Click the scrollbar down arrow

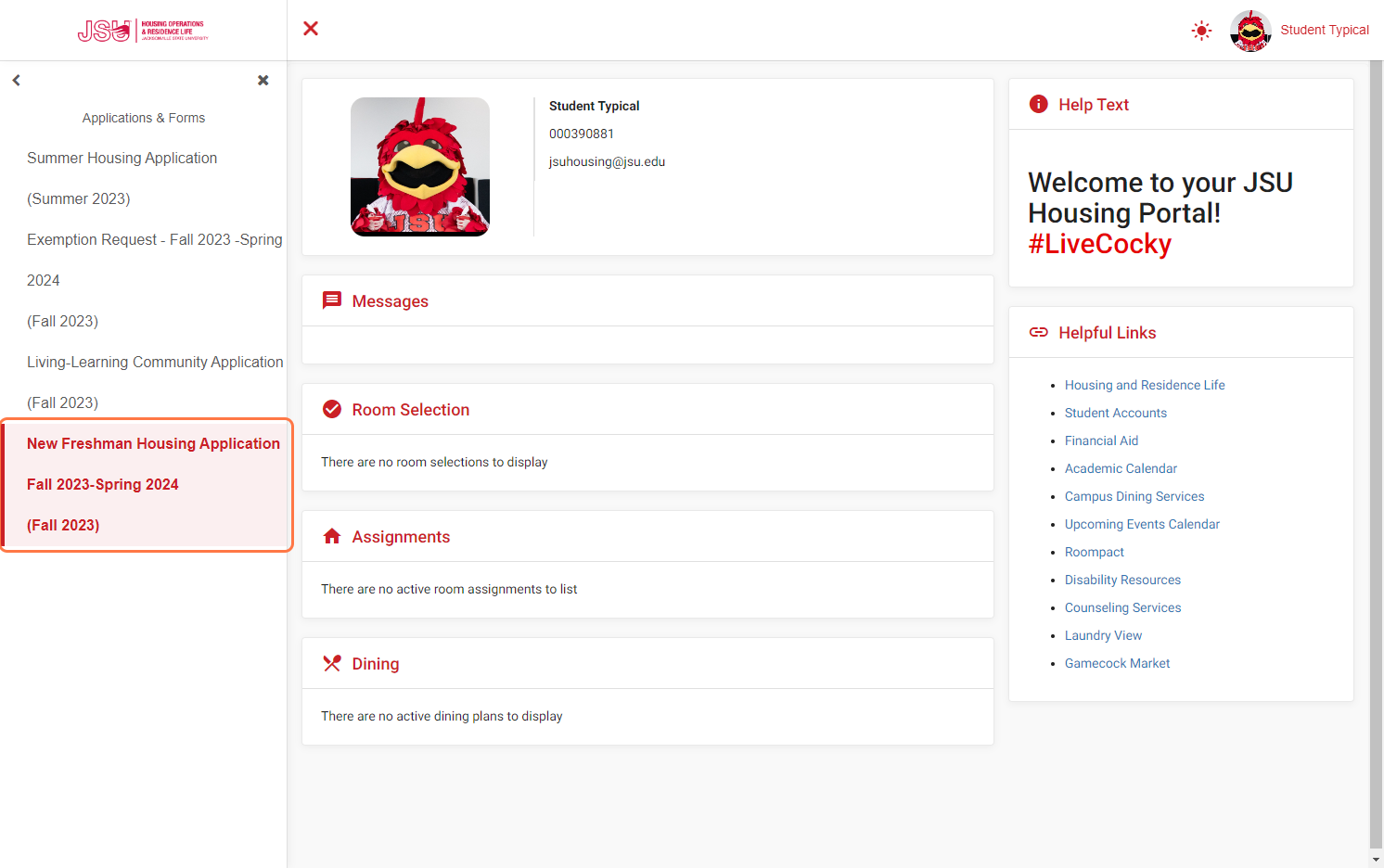click(x=1377, y=859)
